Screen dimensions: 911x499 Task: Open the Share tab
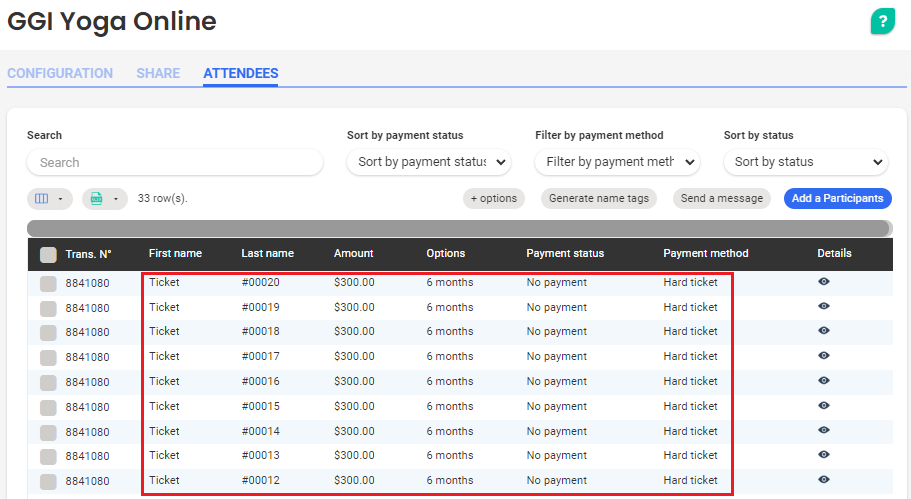click(158, 73)
